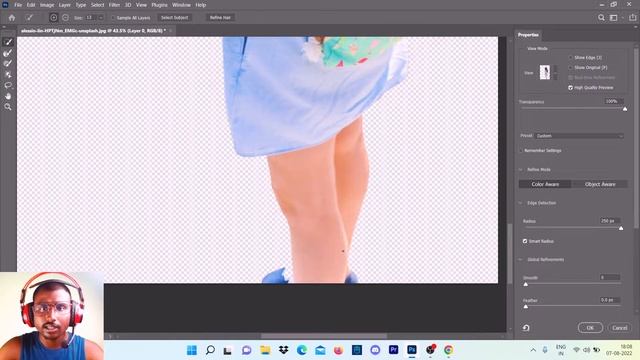Collapse the Refine Mode section
This screenshot has width=640, height=360.
coord(520,169)
